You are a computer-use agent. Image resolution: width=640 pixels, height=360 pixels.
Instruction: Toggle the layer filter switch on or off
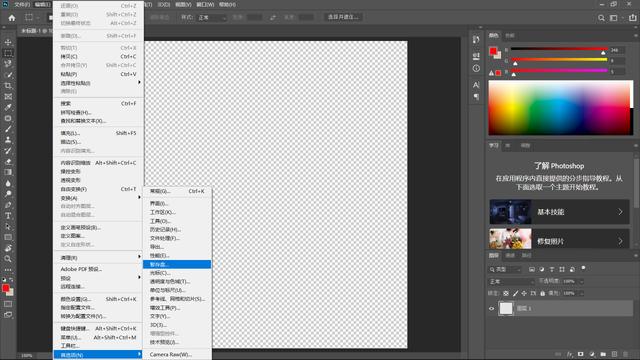click(x=583, y=268)
